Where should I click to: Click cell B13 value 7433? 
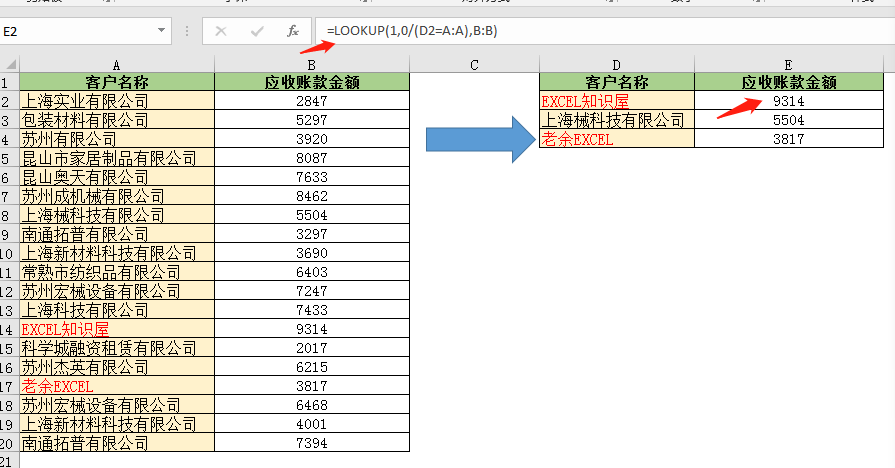pos(312,310)
